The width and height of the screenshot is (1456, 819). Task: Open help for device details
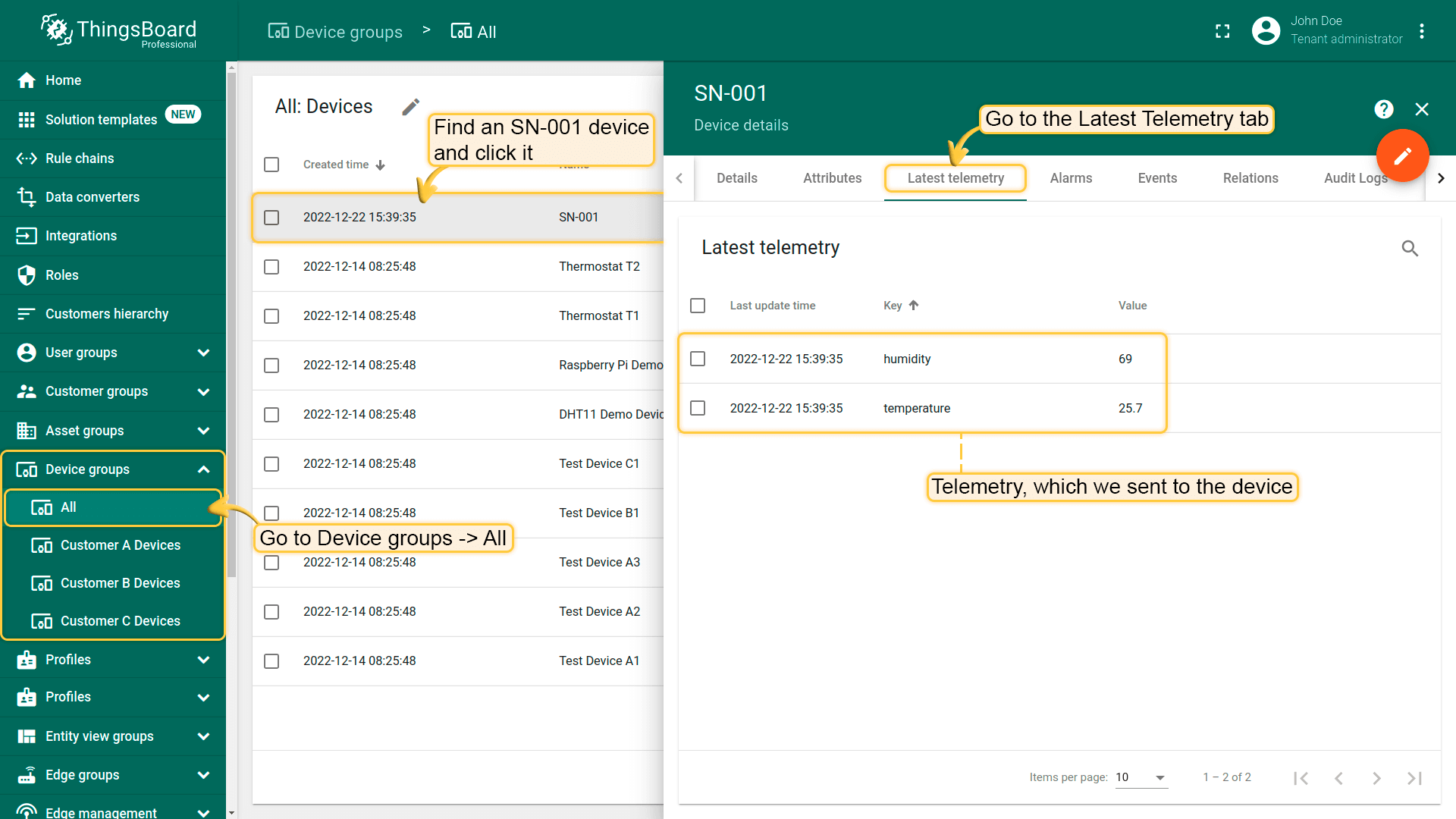point(1383,109)
